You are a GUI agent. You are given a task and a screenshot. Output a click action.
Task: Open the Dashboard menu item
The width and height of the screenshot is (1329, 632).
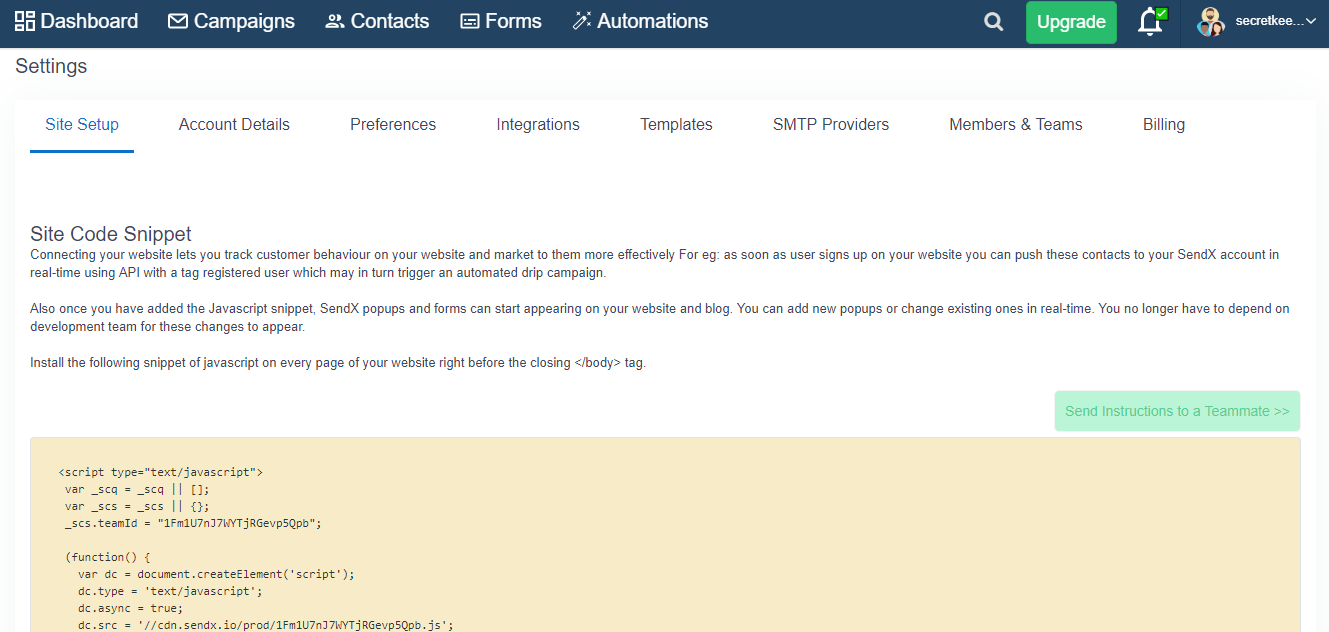click(x=76, y=21)
